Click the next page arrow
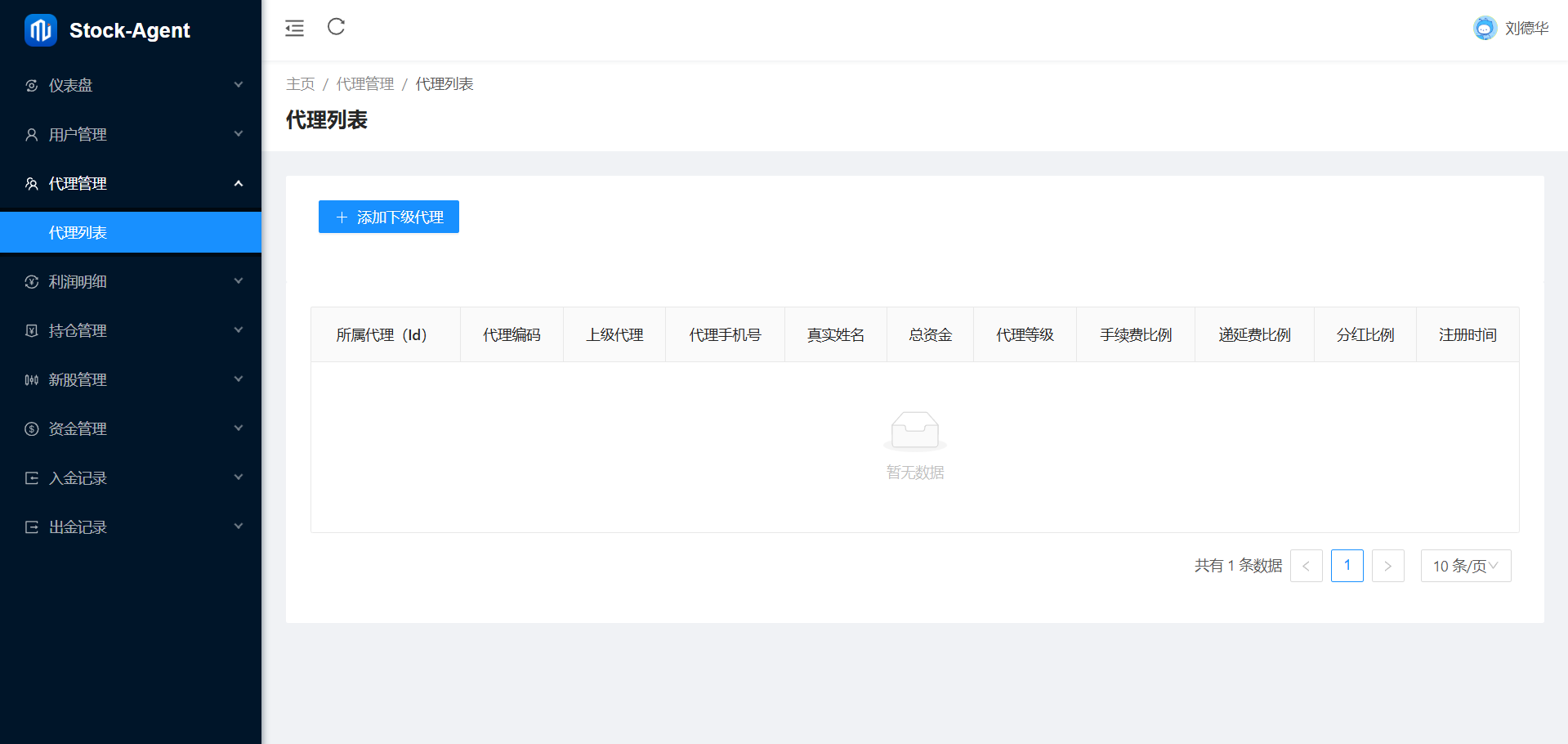The image size is (1568, 744). click(1387, 566)
